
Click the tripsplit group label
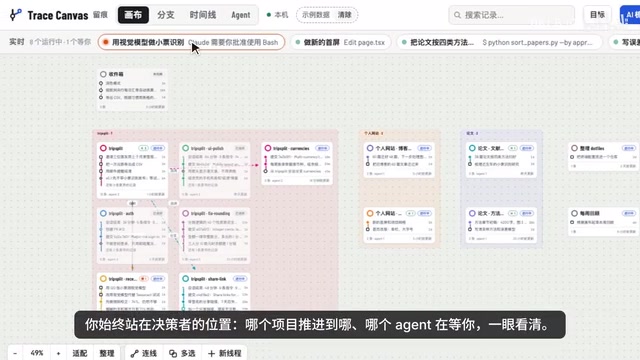[x=104, y=133]
